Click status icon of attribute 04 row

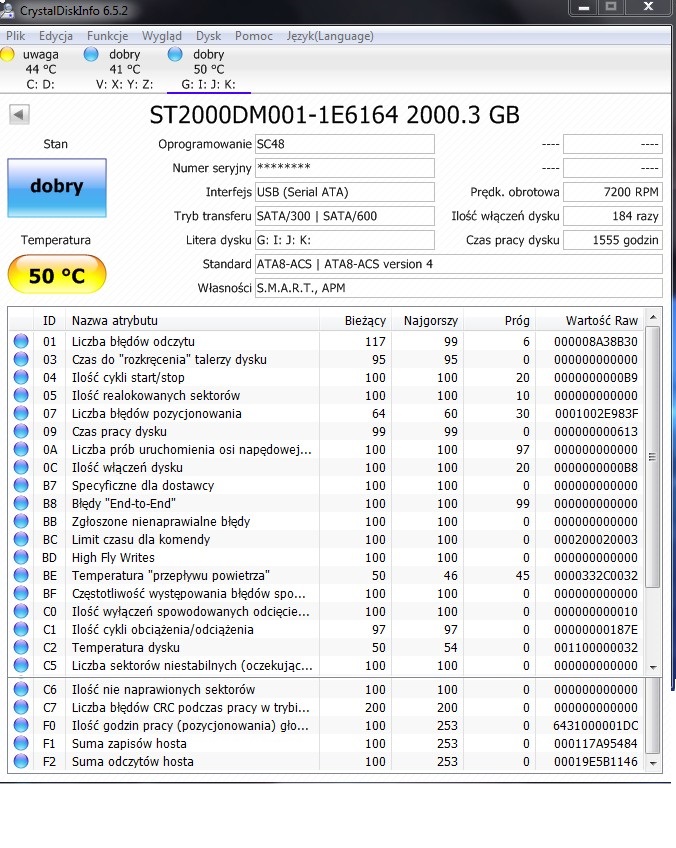21,377
